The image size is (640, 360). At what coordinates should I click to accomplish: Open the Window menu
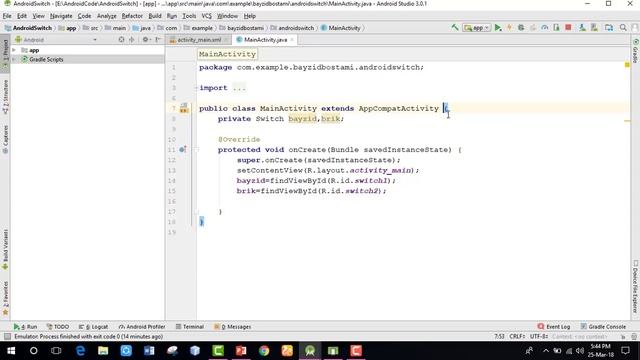tap(227, 16)
